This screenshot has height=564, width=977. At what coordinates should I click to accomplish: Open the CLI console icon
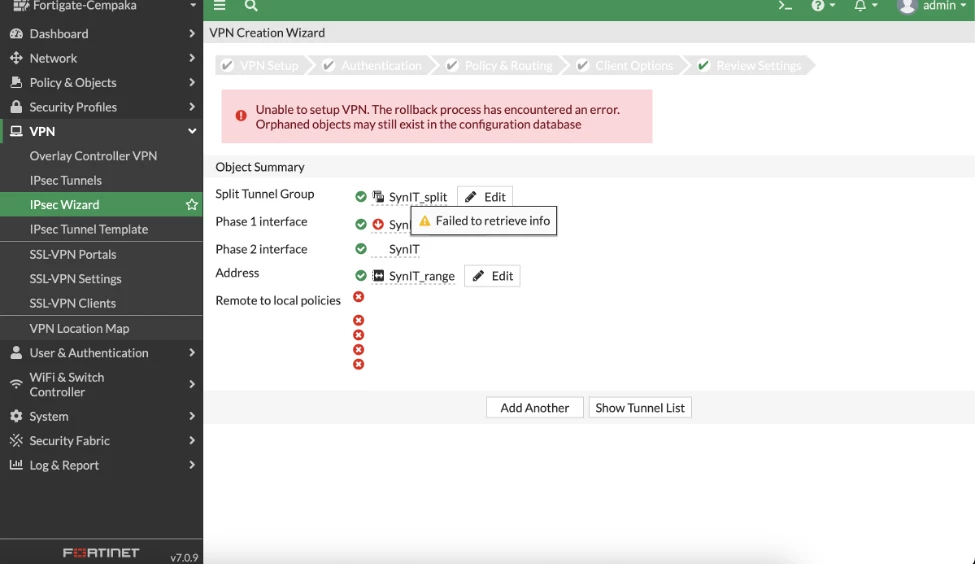785,6
